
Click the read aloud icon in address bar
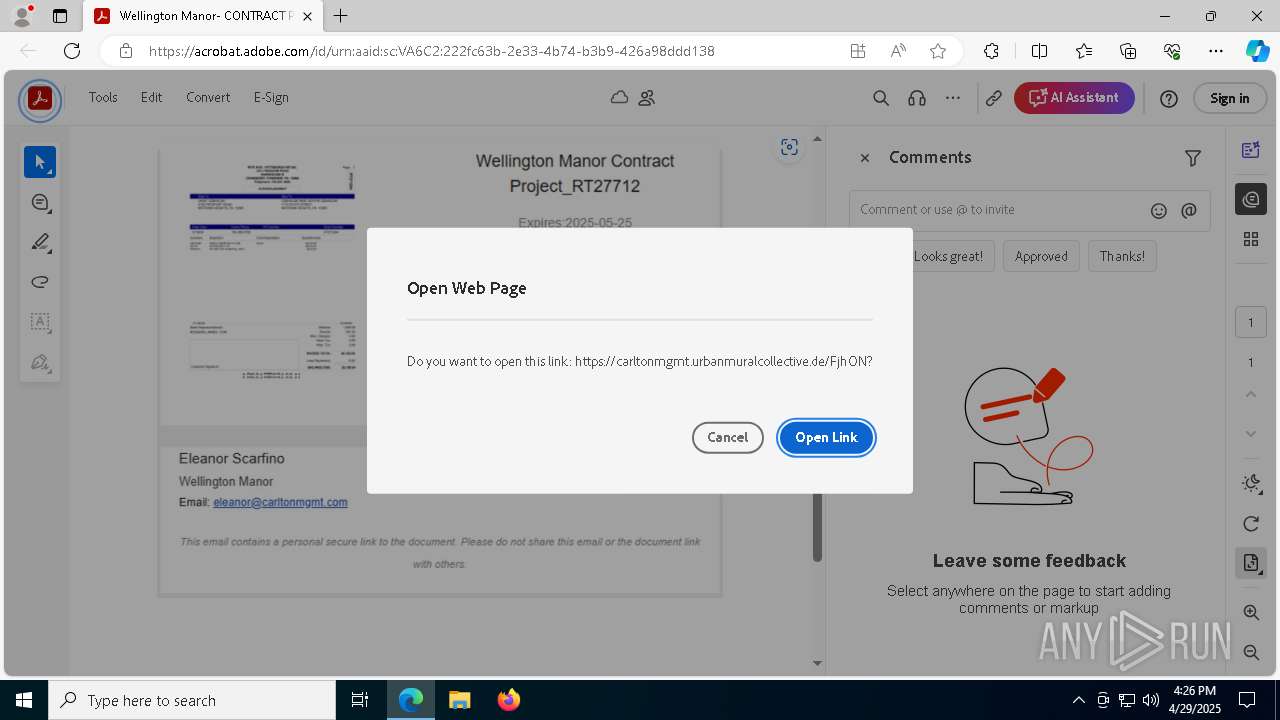[x=898, y=51]
